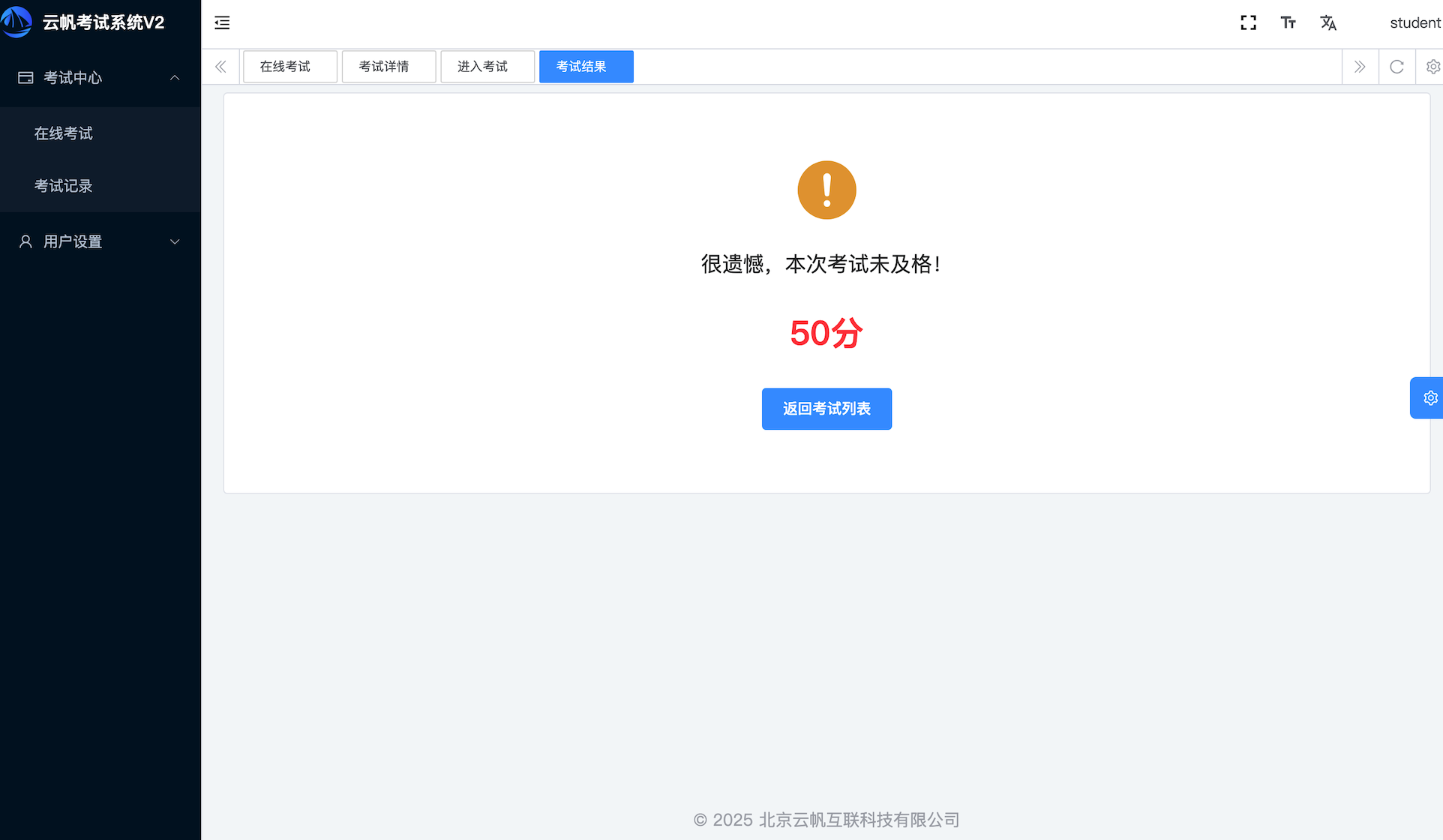The image size is (1443, 840).
Task: Open hidden tabs with the right double-arrow
Action: pos(1360,67)
